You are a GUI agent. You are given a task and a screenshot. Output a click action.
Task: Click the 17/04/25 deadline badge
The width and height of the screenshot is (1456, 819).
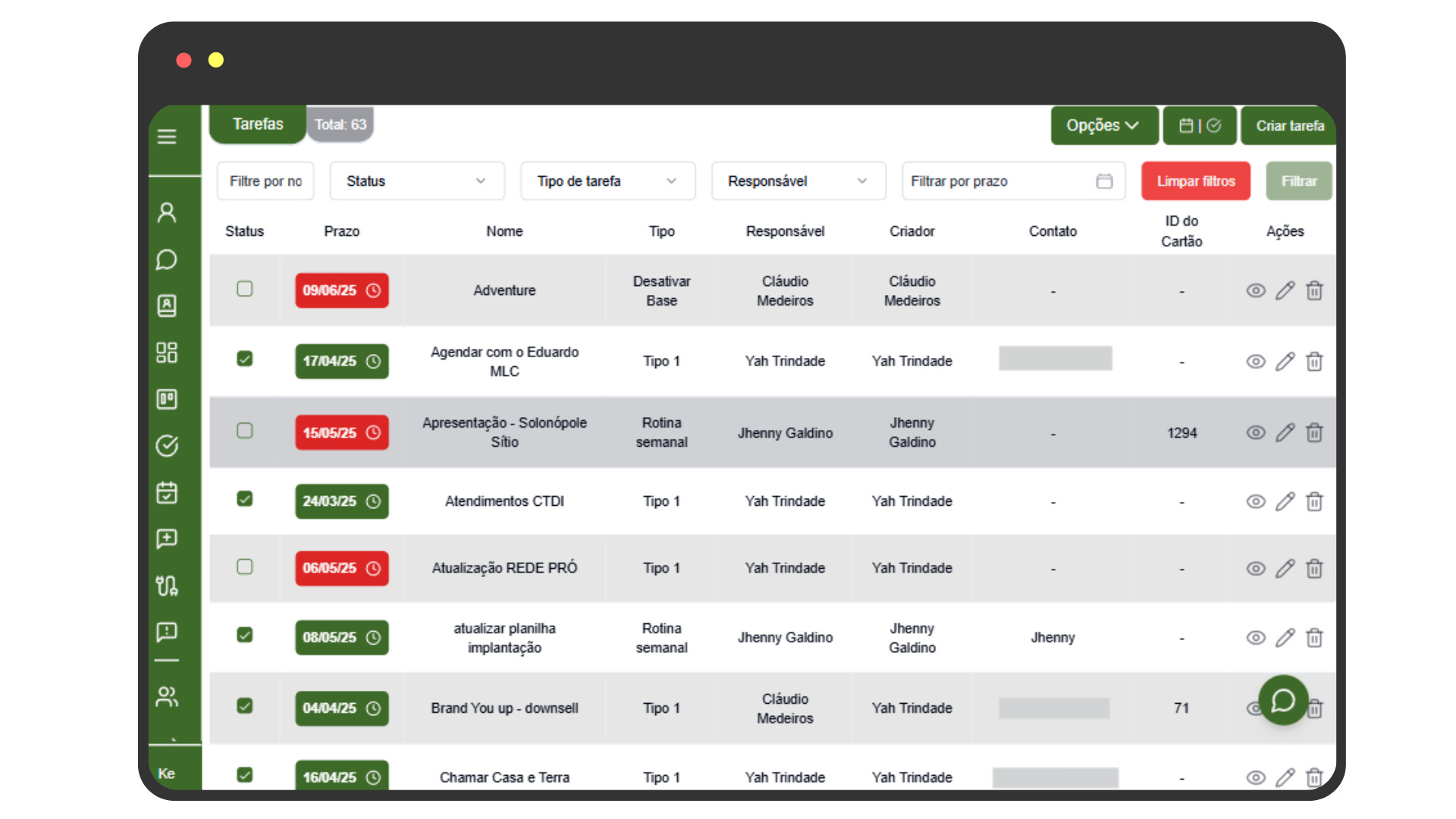click(342, 361)
